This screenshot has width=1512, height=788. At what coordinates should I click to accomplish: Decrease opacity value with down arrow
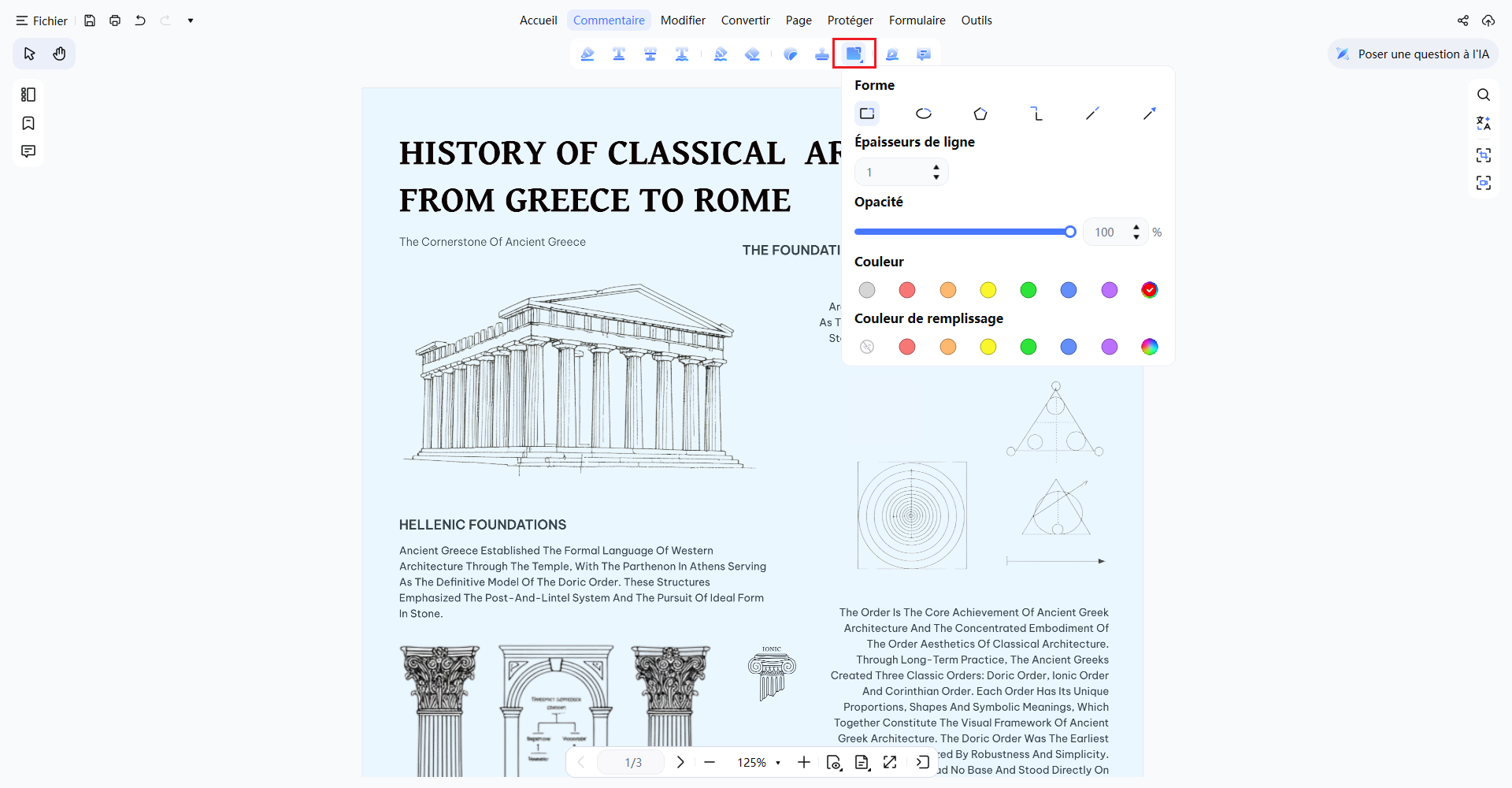pyautogui.click(x=1136, y=237)
